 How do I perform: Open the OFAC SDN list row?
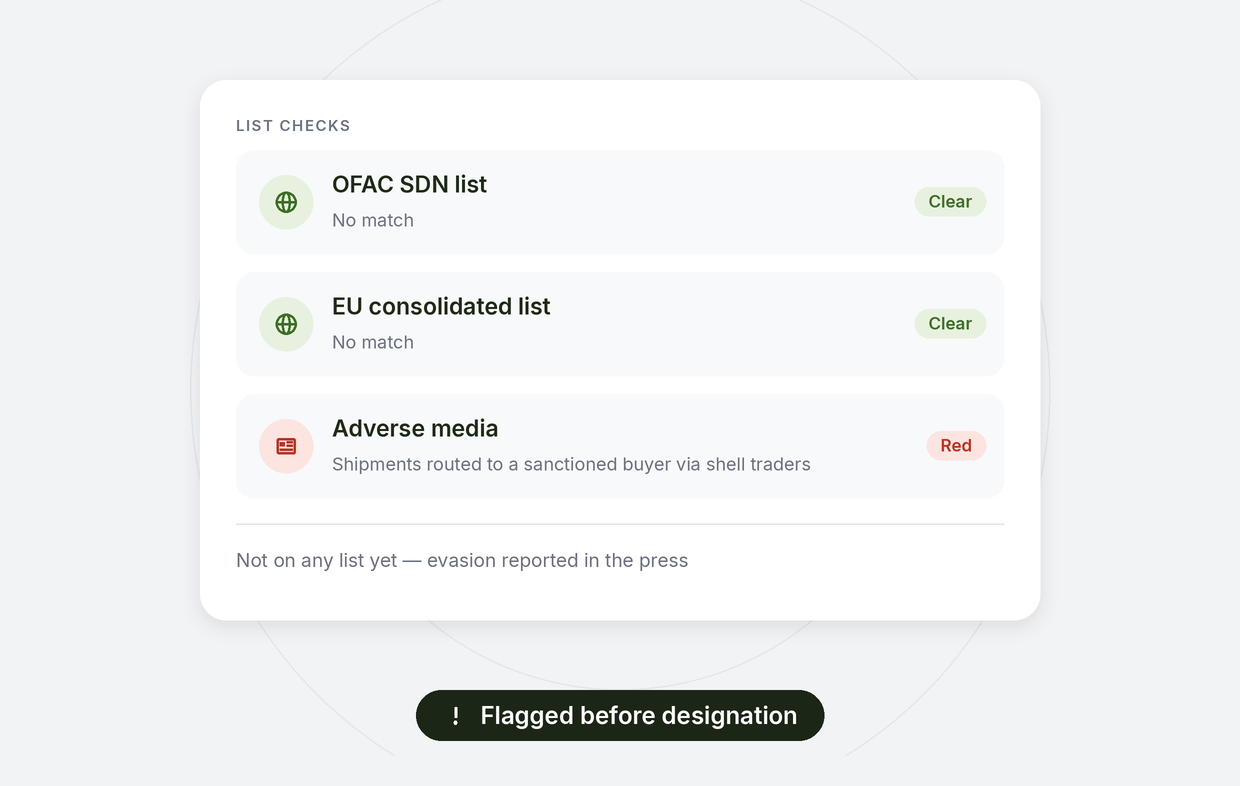point(620,202)
